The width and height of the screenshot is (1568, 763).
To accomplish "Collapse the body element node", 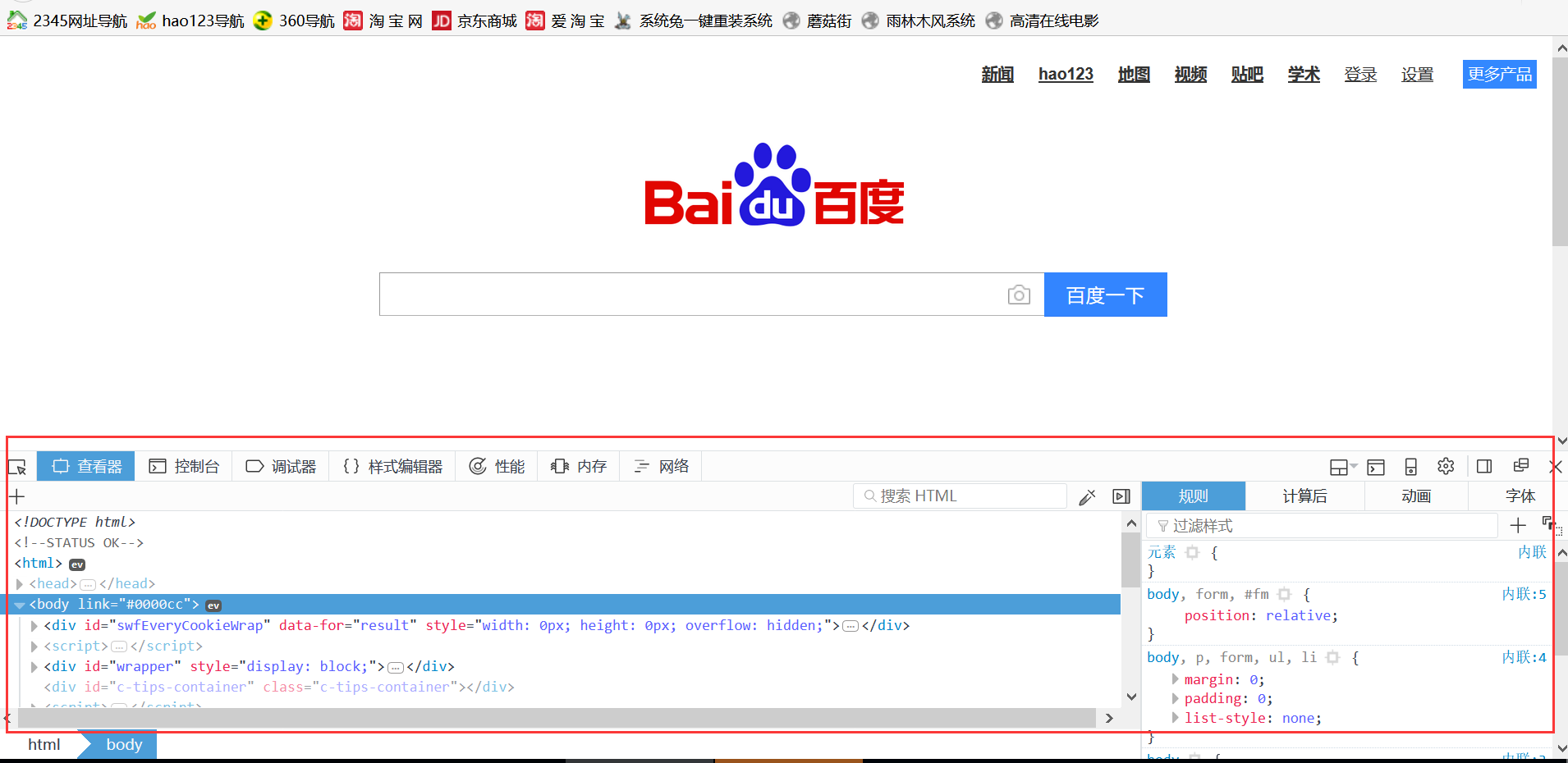I will [x=20, y=605].
